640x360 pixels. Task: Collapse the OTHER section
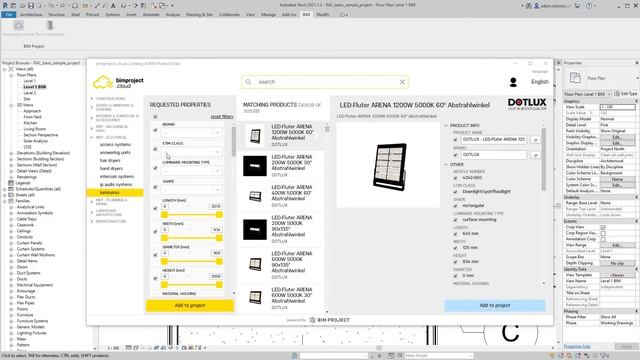pos(446,164)
